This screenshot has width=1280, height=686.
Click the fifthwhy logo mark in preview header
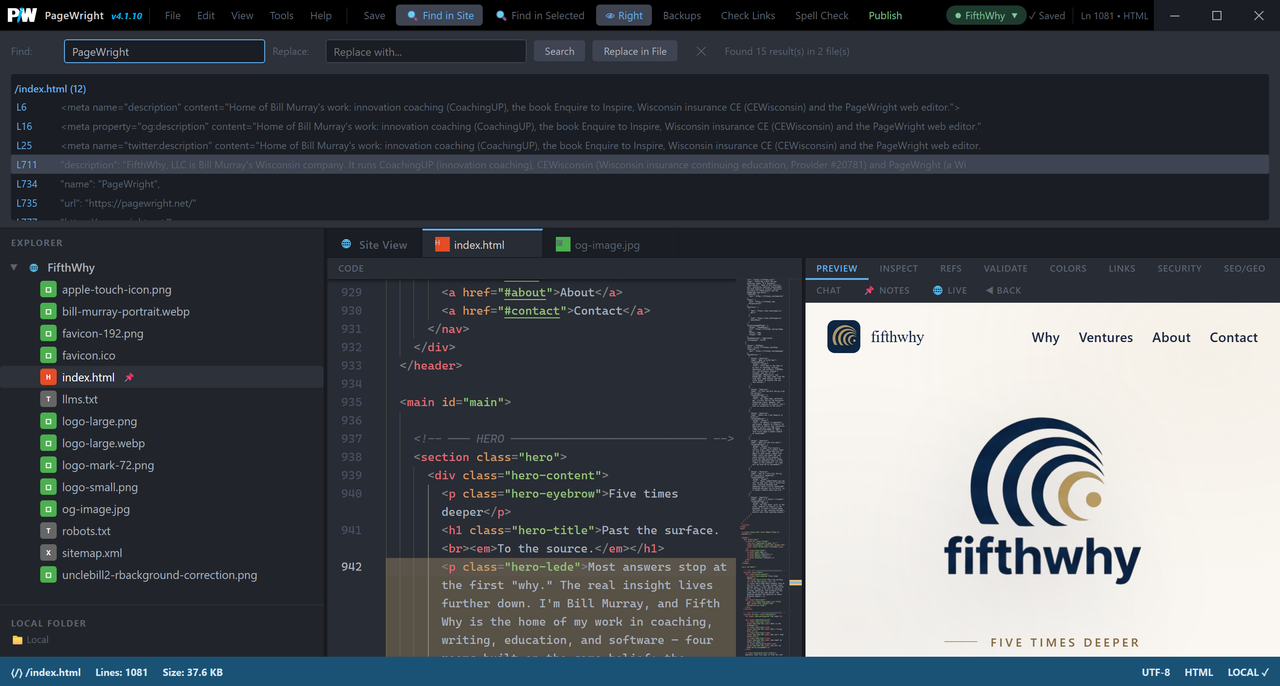[844, 337]
